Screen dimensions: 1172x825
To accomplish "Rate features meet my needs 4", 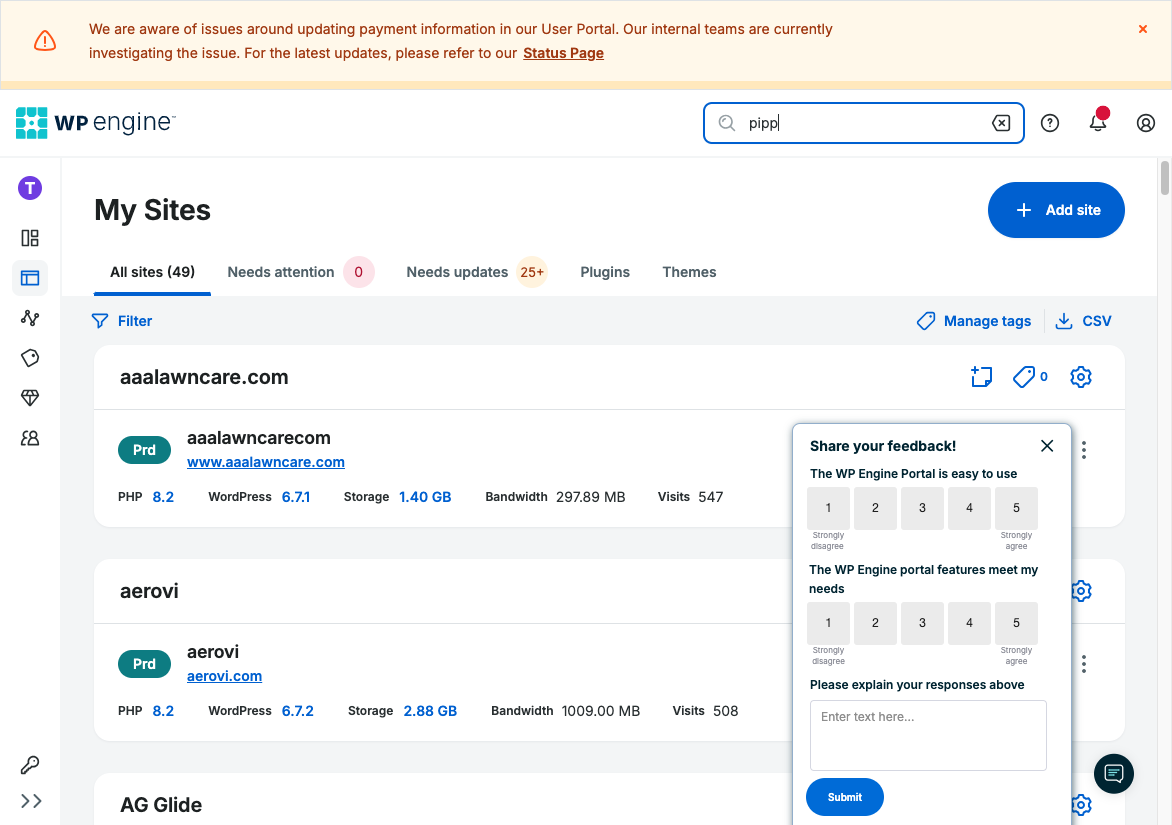I will tap(969, 623).
